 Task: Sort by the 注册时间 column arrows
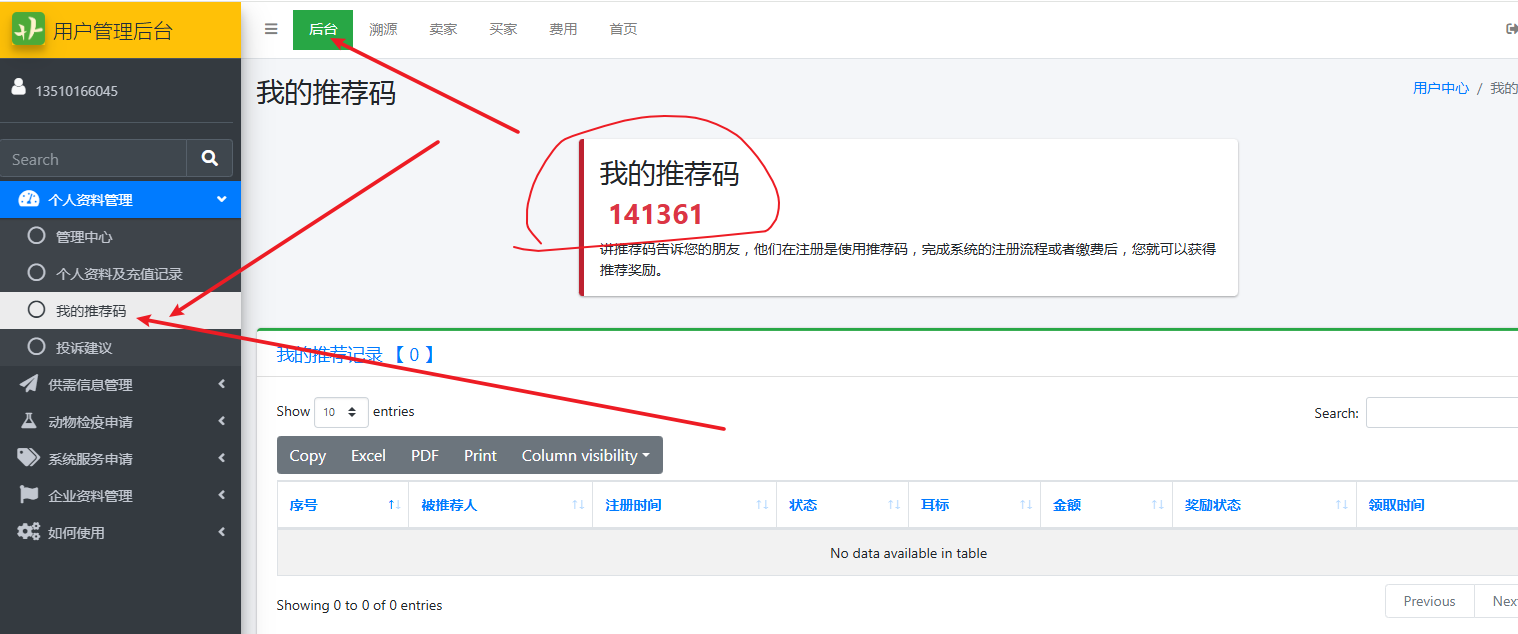(x=762, y=505)
